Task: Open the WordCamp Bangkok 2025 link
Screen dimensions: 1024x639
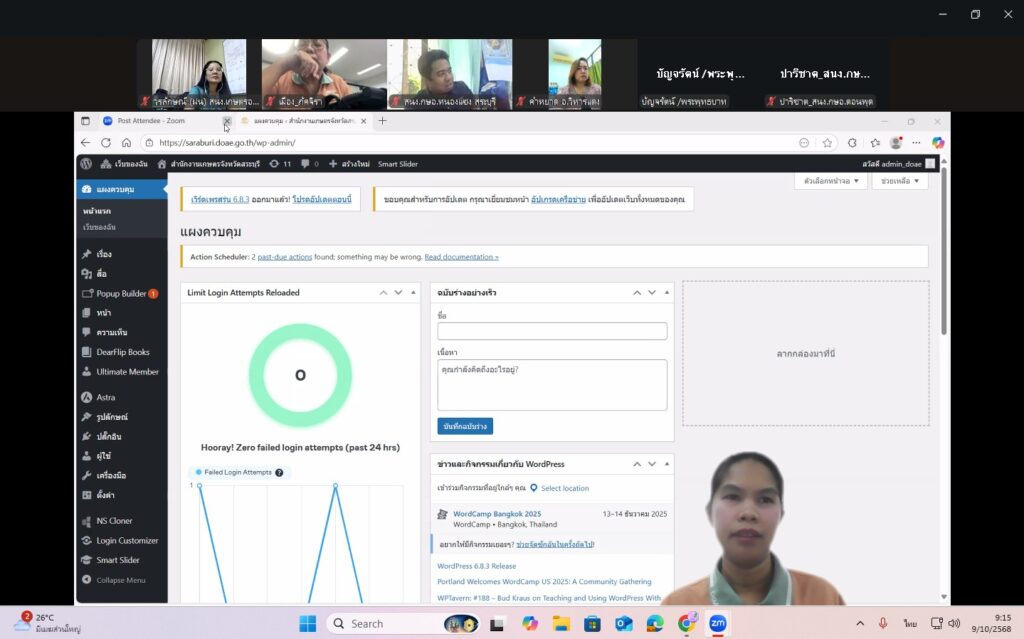Action: click(x=497, y=514)
